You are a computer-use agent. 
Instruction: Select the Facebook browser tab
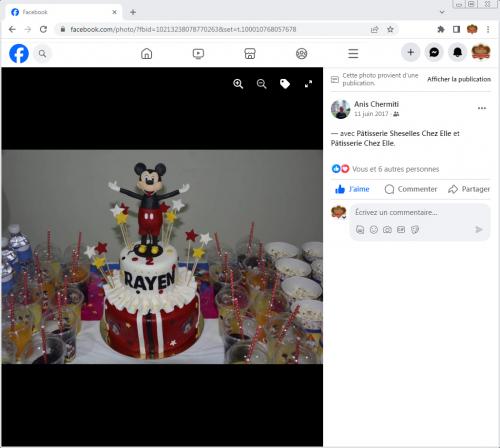(x=63, y=12)
